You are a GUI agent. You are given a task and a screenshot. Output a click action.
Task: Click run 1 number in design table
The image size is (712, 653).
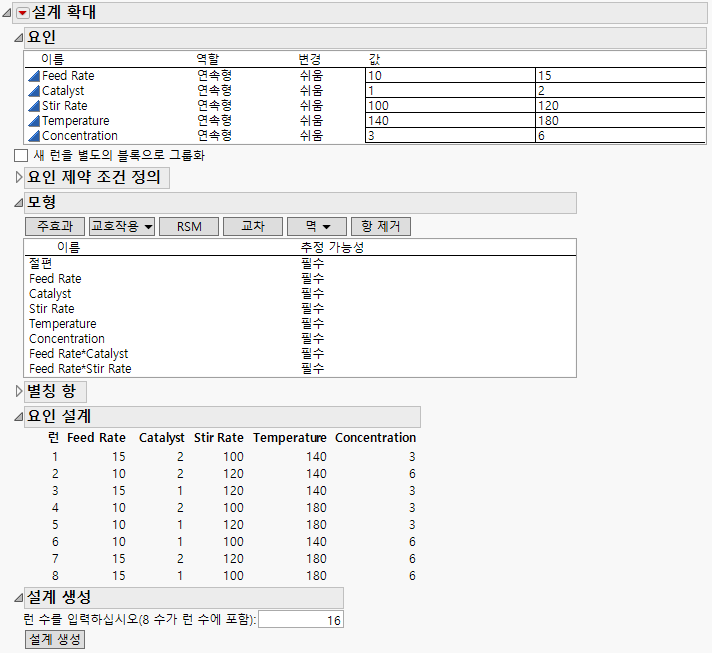(x=55, y=457)
